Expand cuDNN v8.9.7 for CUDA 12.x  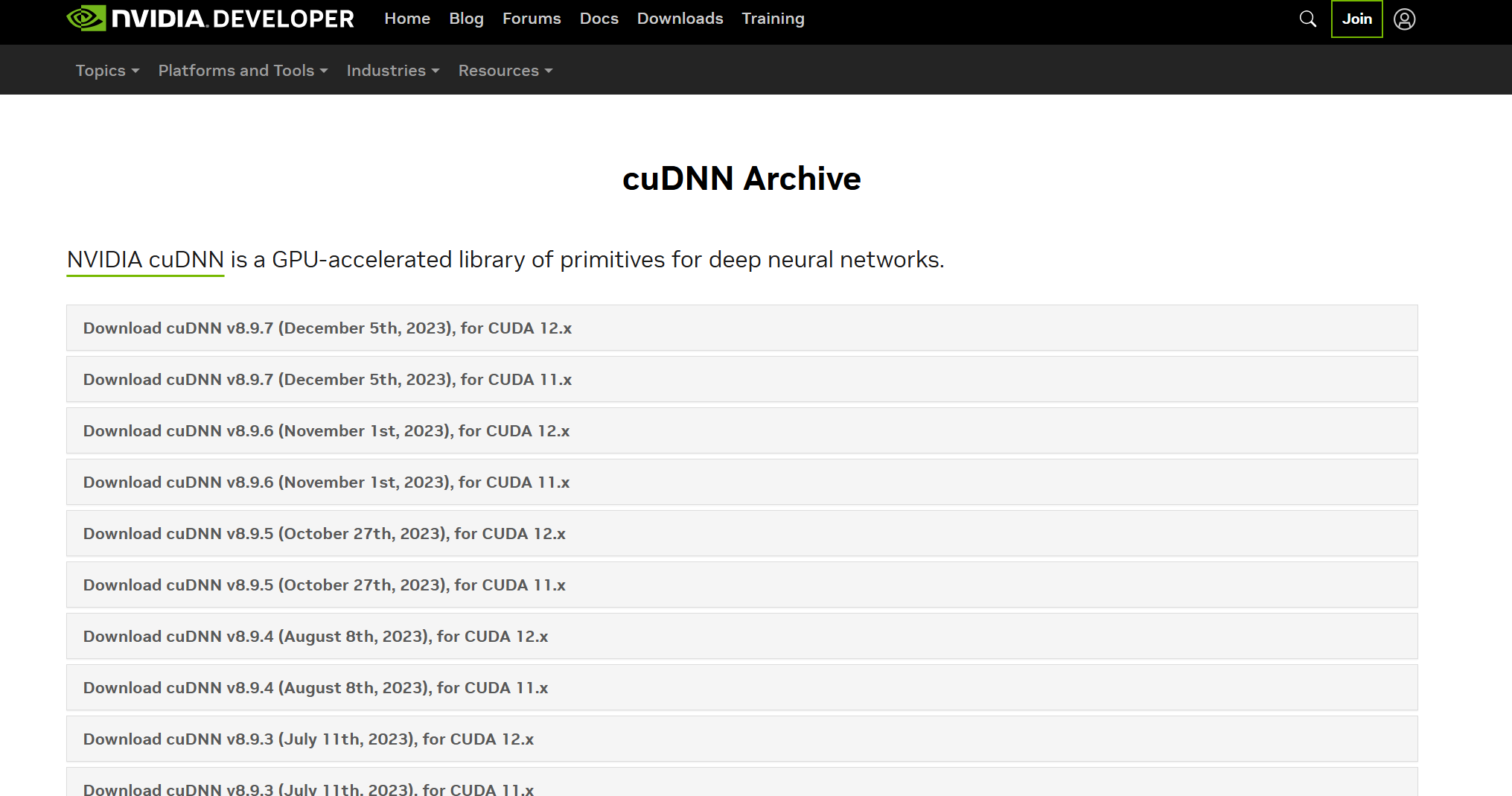coord(741,328)
